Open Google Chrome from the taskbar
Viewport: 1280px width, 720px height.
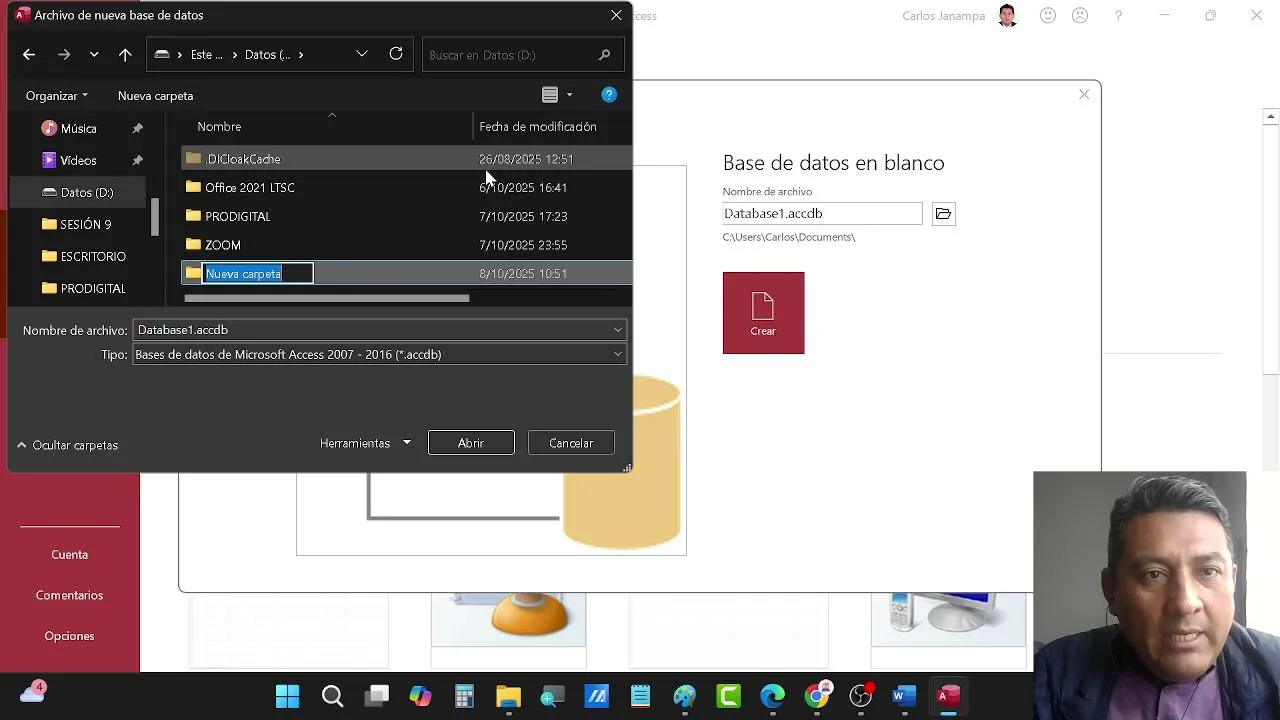point(818,696)
